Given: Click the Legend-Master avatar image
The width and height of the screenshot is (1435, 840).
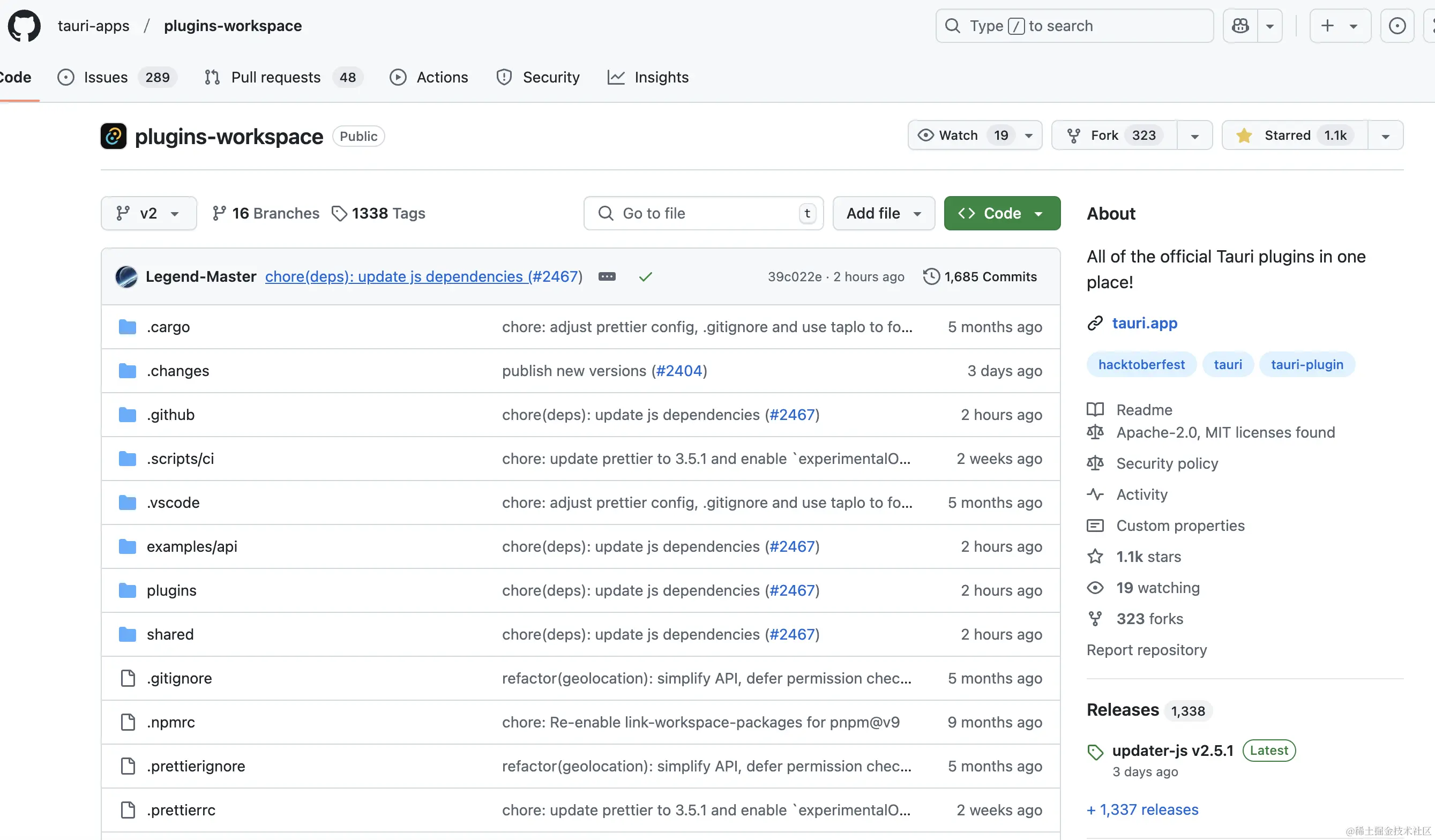Looking at the screenshot, I should (x=126, y=277).
